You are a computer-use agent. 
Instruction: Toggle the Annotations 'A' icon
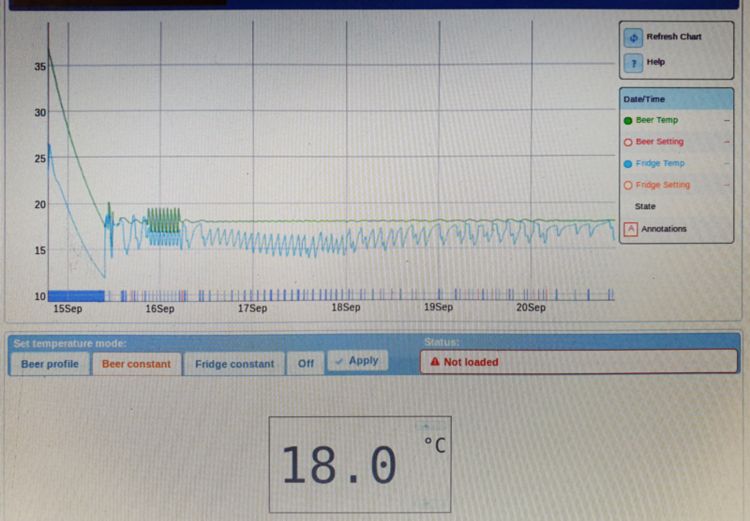630,229
